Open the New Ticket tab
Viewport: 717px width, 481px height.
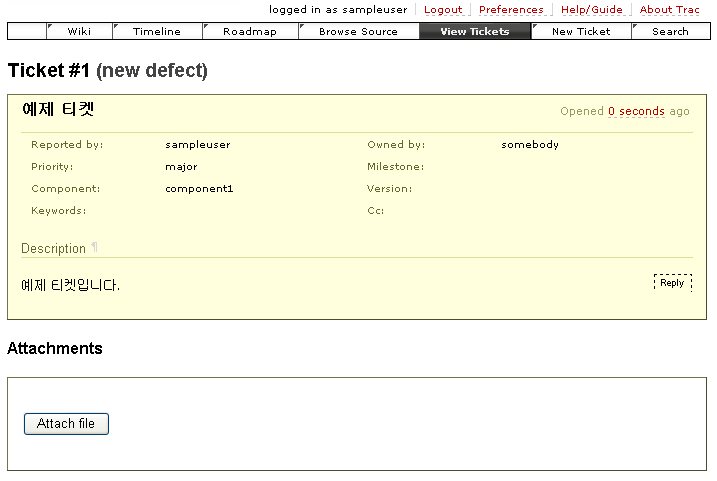click(581, 31)
